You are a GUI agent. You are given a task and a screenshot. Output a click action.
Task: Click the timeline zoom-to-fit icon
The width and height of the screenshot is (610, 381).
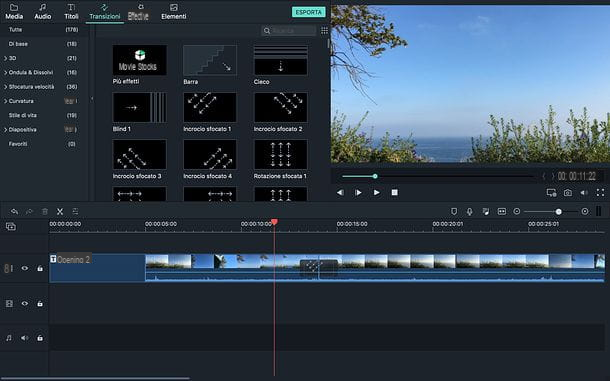[502, 211]
